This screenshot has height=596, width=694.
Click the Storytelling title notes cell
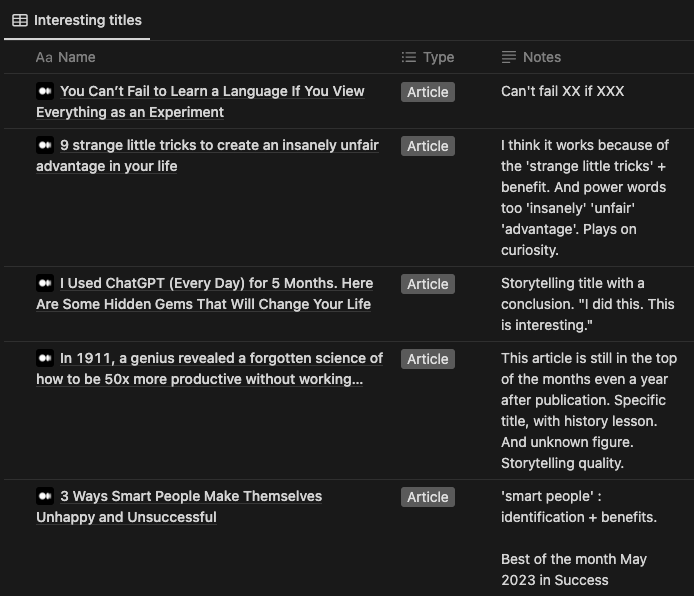587,304
